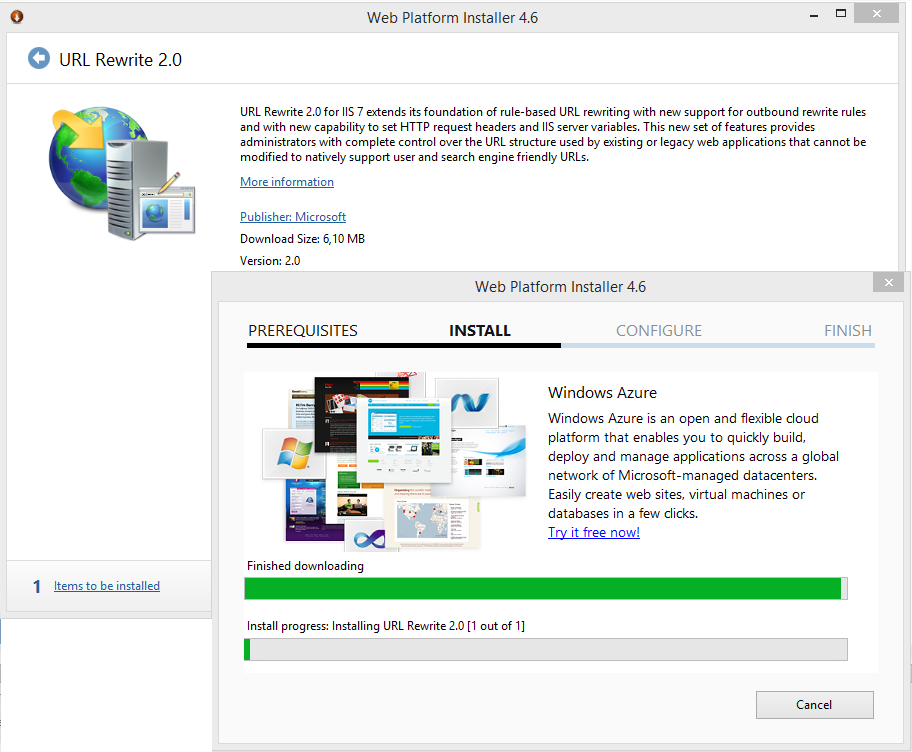
Task: Click the 'Installing URL Rewrite 2.0 [1 out of 1]' text
Action: (x=428, y=626)
